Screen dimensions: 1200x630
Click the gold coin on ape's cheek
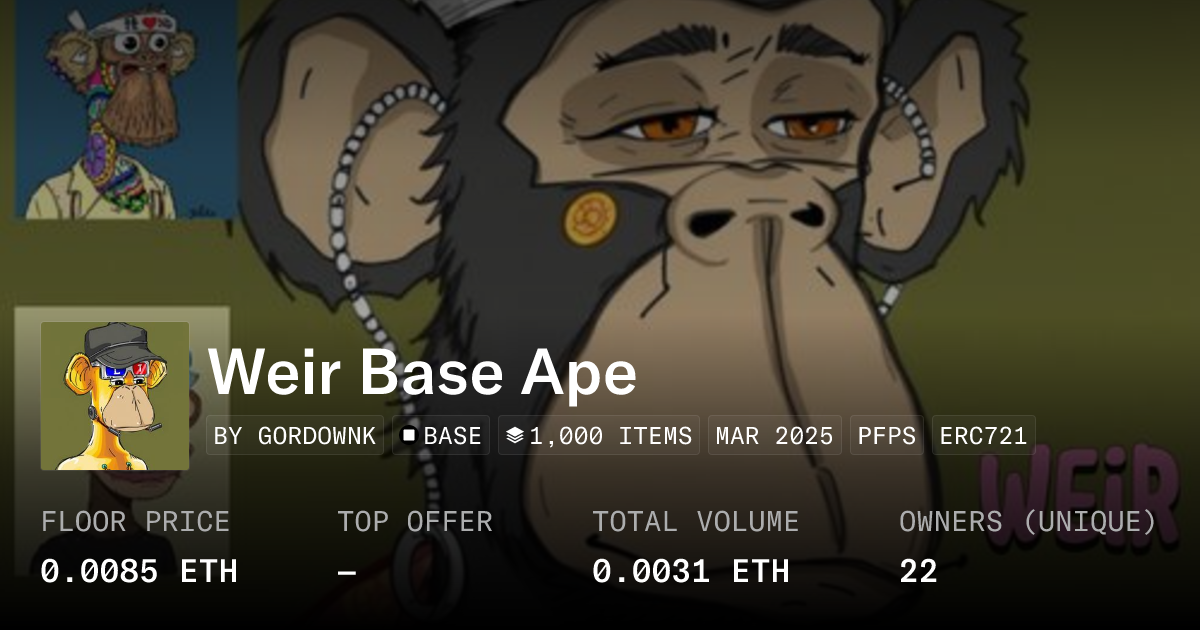click(590, 220)
